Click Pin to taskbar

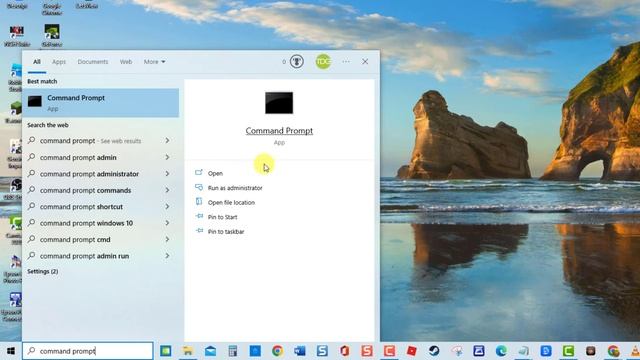pyautogui.click(x=226, y=232)
